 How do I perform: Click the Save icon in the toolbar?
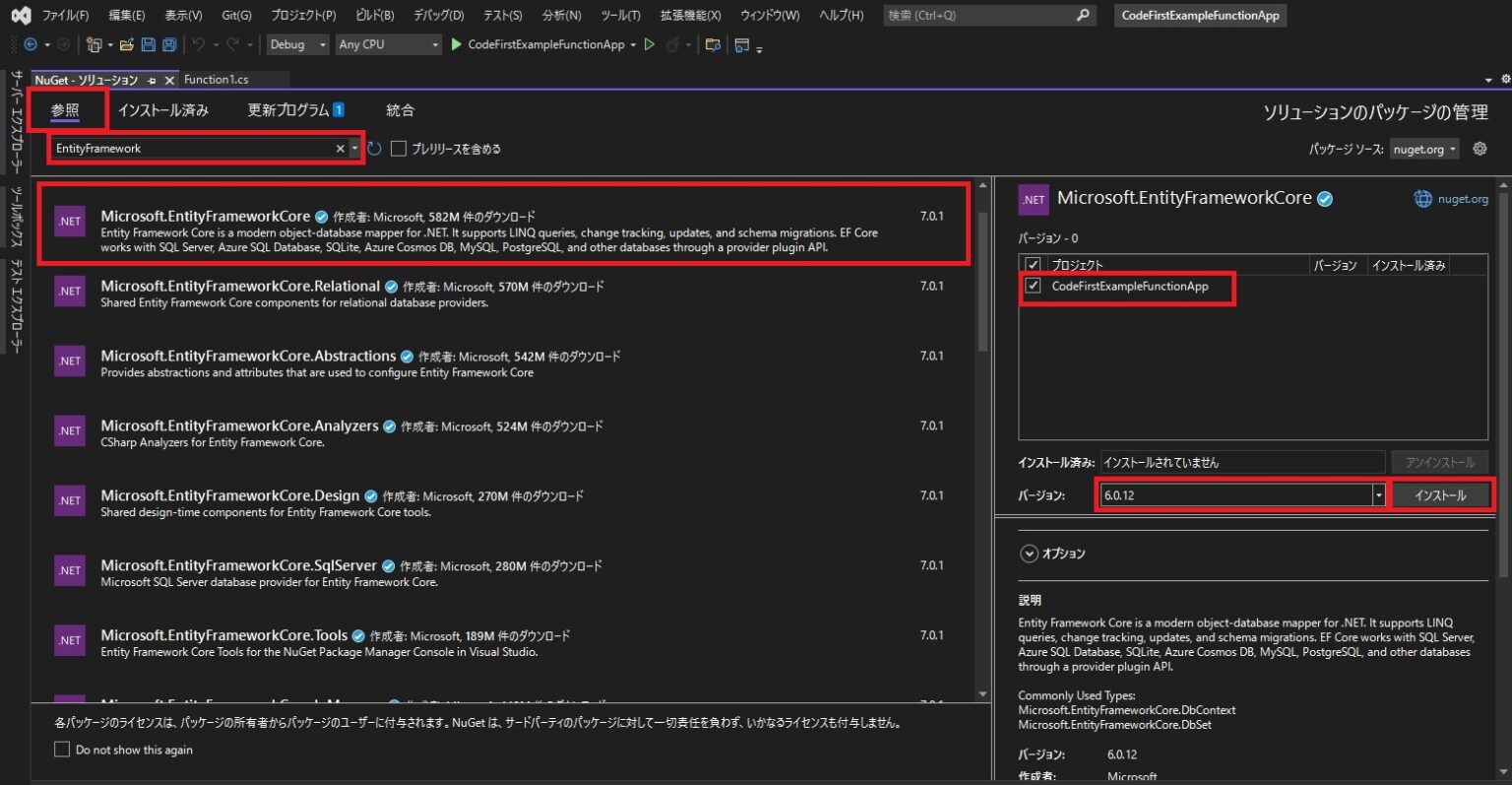[151, 44]
